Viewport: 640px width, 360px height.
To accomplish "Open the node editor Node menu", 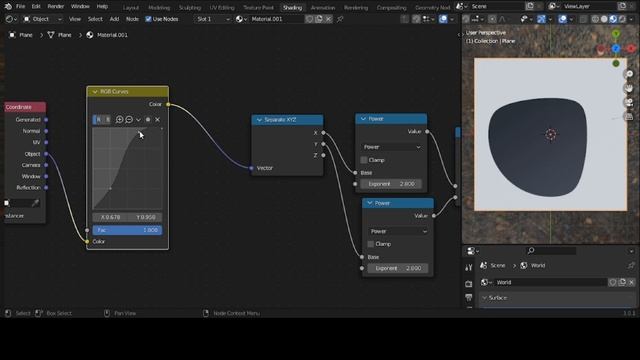I will click(132, 19).
